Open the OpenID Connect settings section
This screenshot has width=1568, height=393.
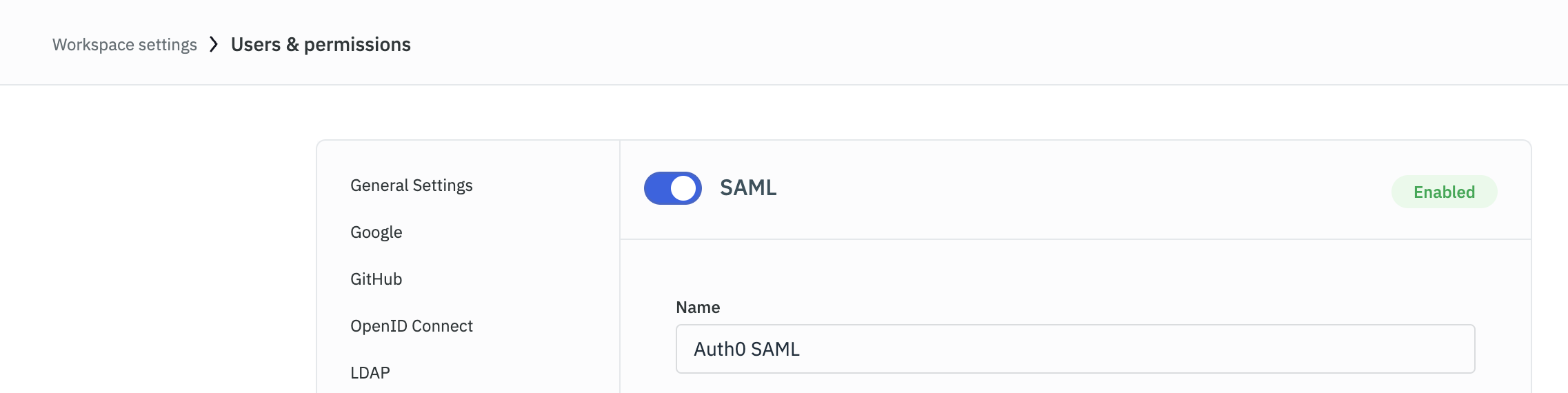click(411, 326)
